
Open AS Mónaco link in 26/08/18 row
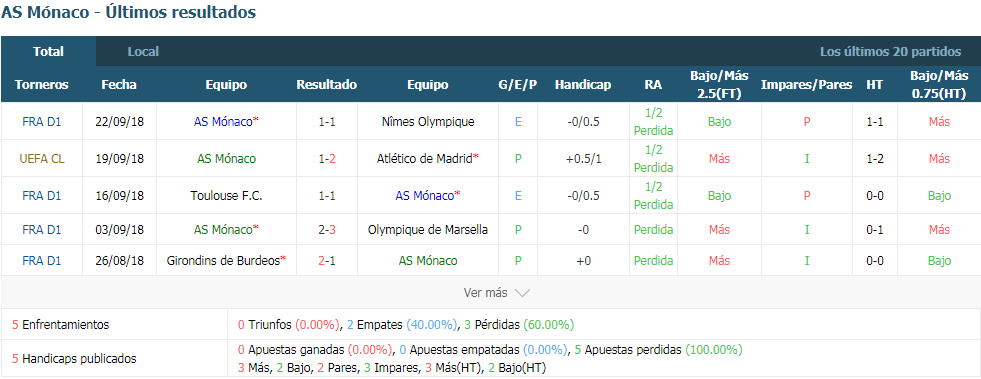[x=428, y=261]
